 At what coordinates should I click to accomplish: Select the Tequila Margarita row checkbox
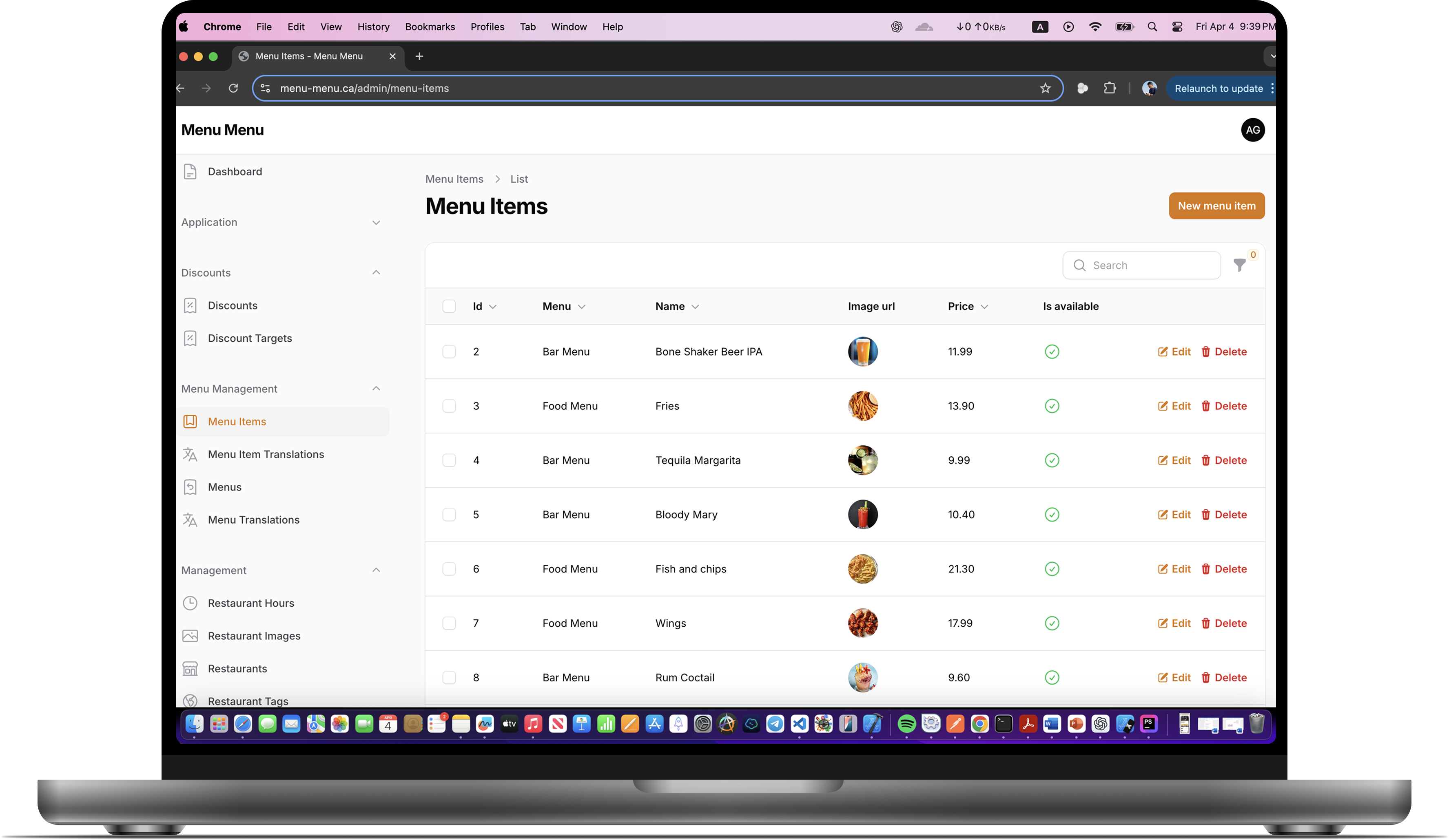[449, 460]
